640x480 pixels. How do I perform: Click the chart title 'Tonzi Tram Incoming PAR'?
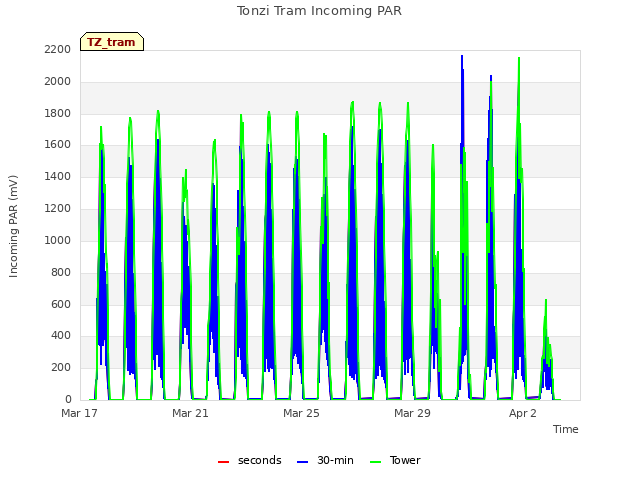tap(319, 11)
